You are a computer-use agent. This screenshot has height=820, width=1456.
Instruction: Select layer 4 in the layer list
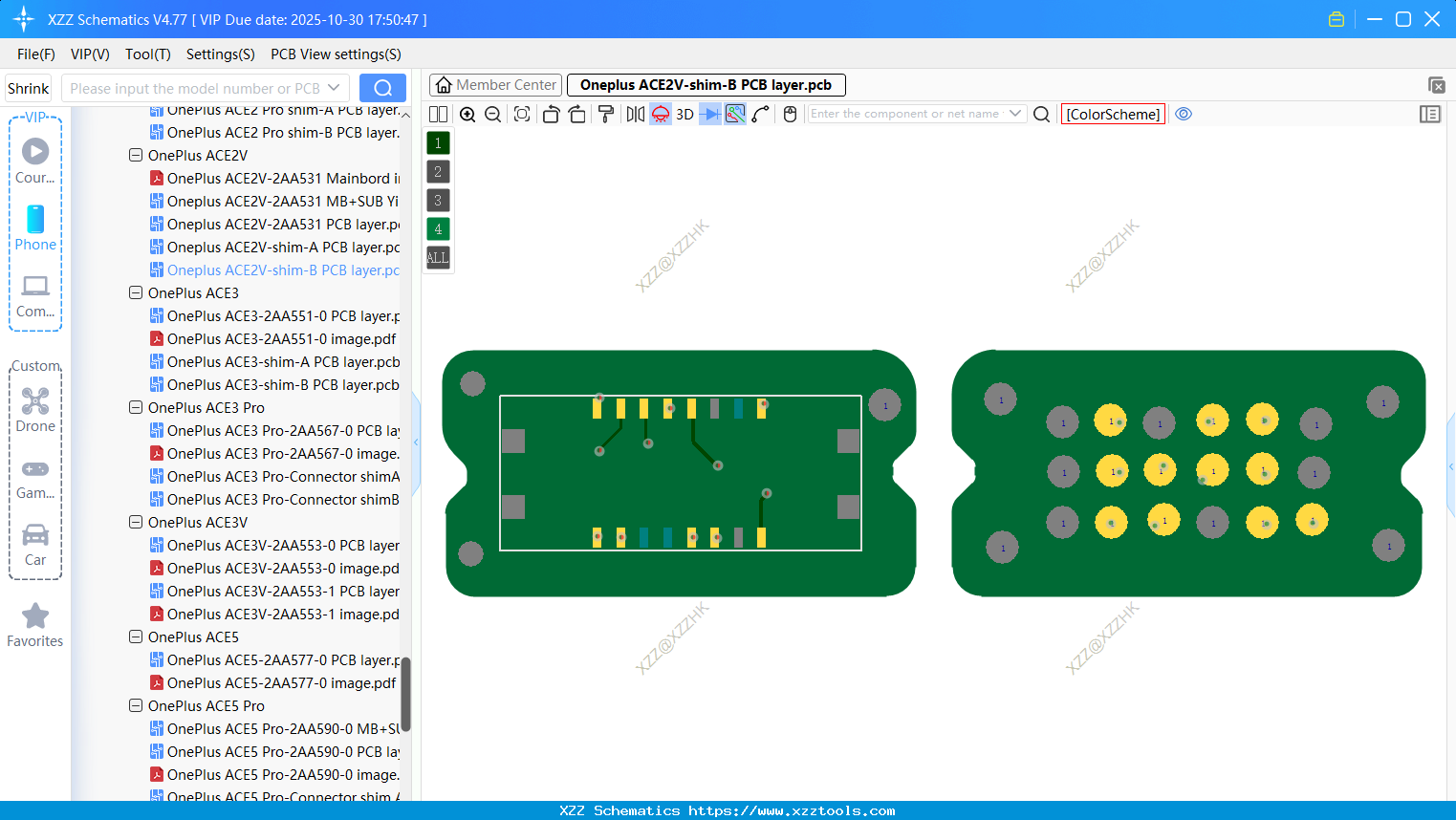[437, 228]
